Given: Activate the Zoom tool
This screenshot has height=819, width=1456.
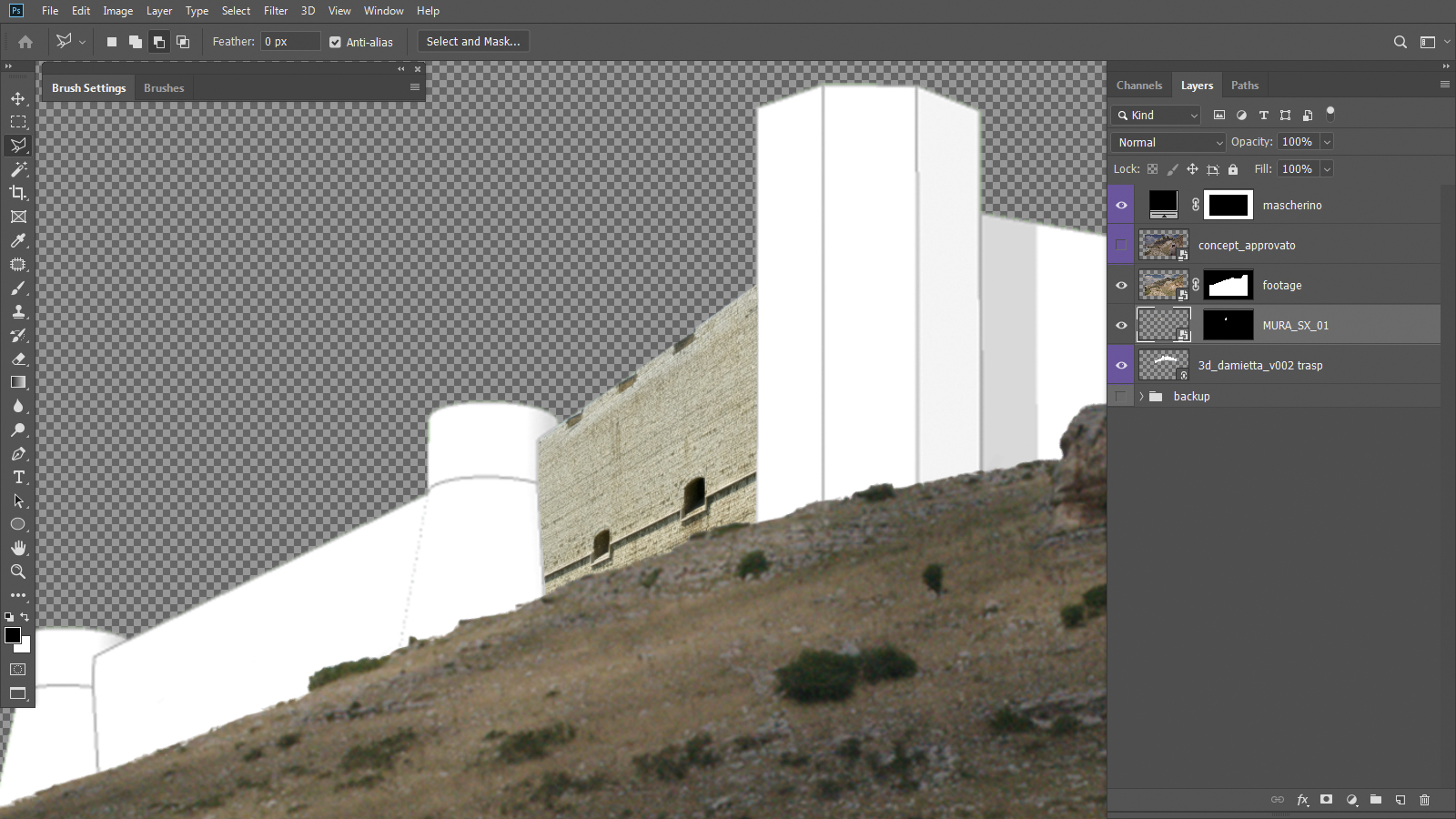Looking at the screenshot, I should (x=18, y=571).
